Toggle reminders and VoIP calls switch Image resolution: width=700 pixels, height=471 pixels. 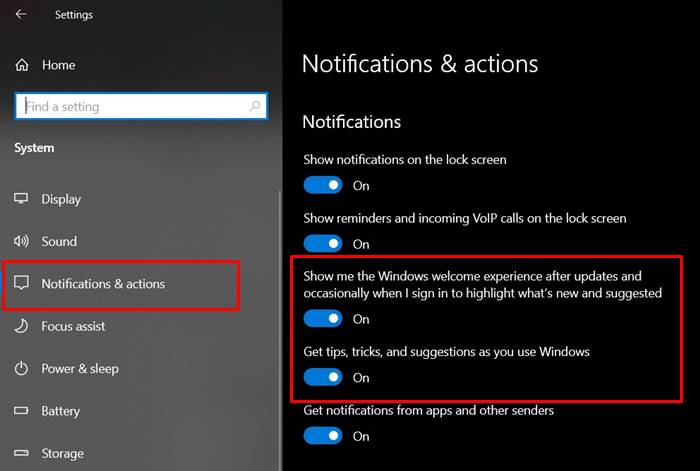(x=323, y=244)
